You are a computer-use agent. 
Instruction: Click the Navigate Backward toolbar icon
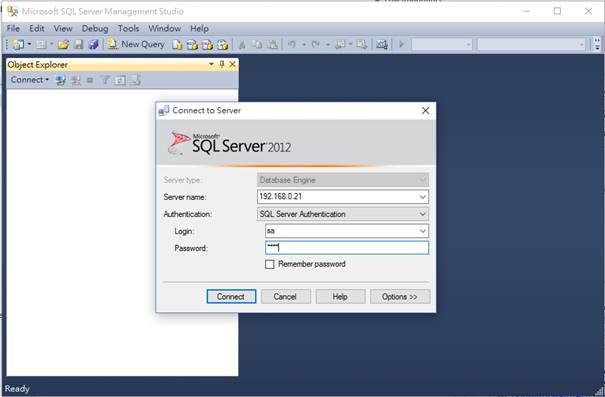pos(340,45)
